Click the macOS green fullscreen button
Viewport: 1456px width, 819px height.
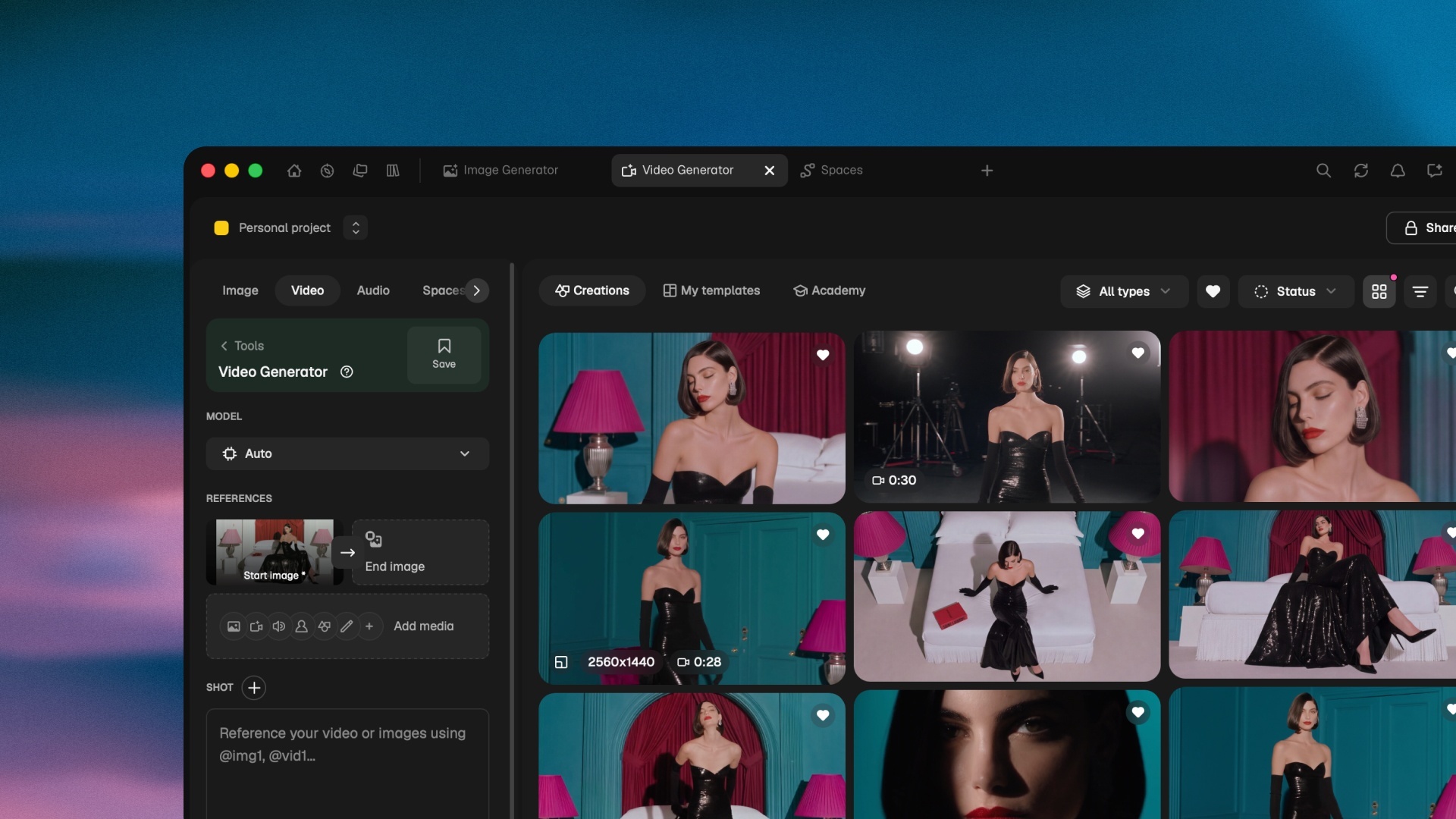[x=256, y=171]
